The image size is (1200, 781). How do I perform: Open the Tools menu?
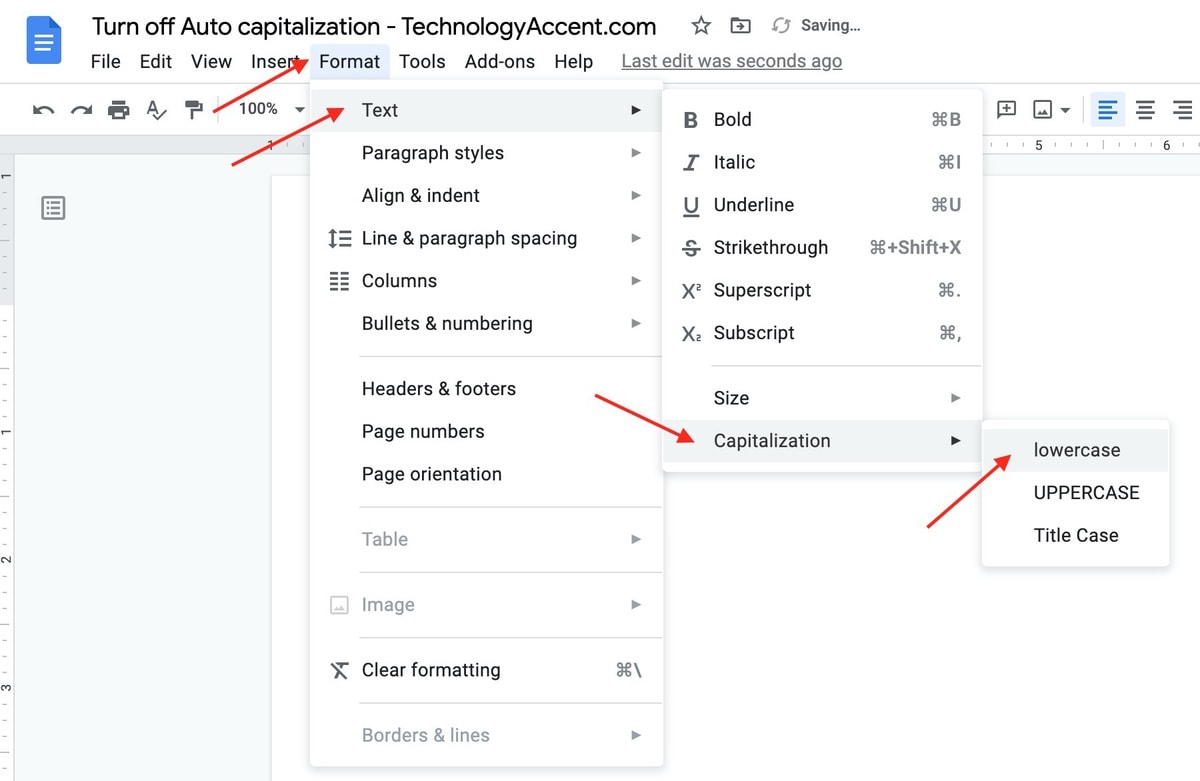[422, 61]
